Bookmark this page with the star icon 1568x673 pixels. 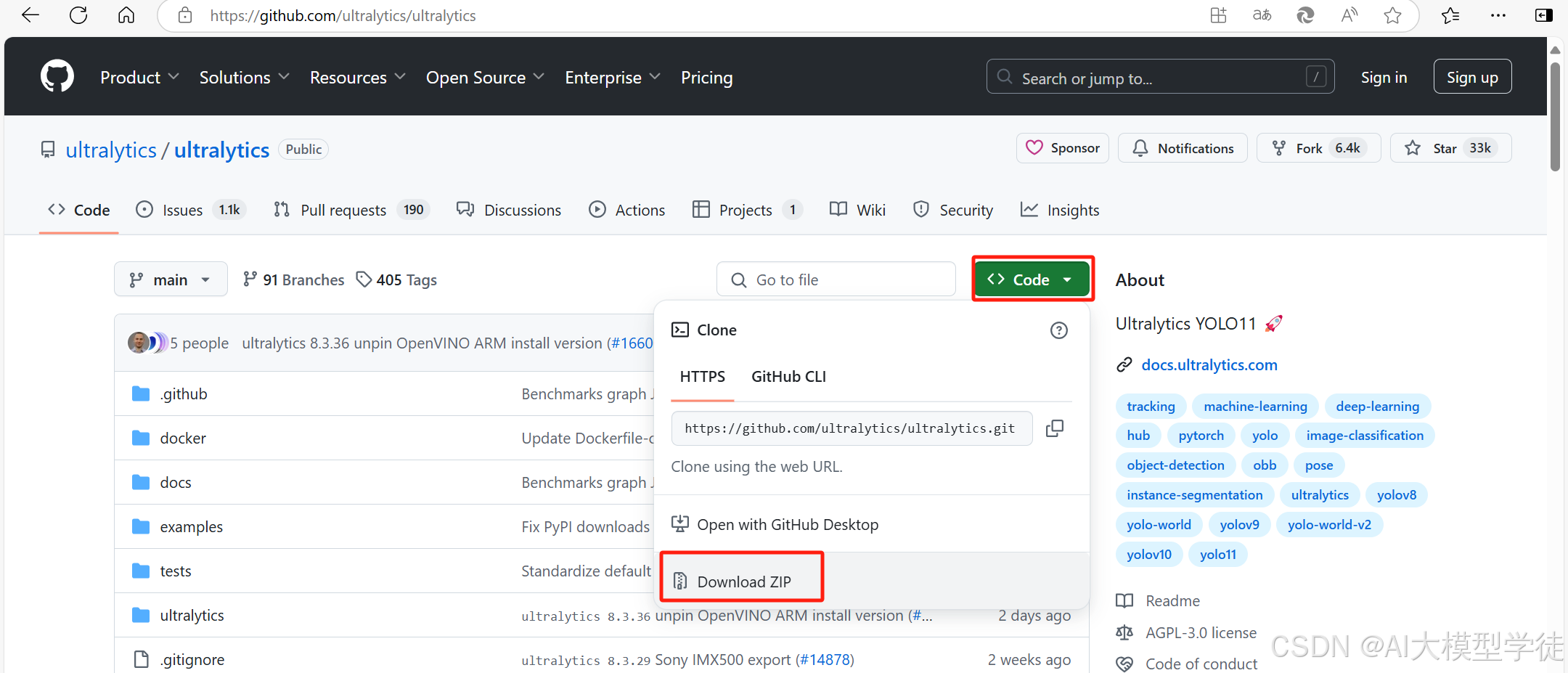click(1392, 15)
